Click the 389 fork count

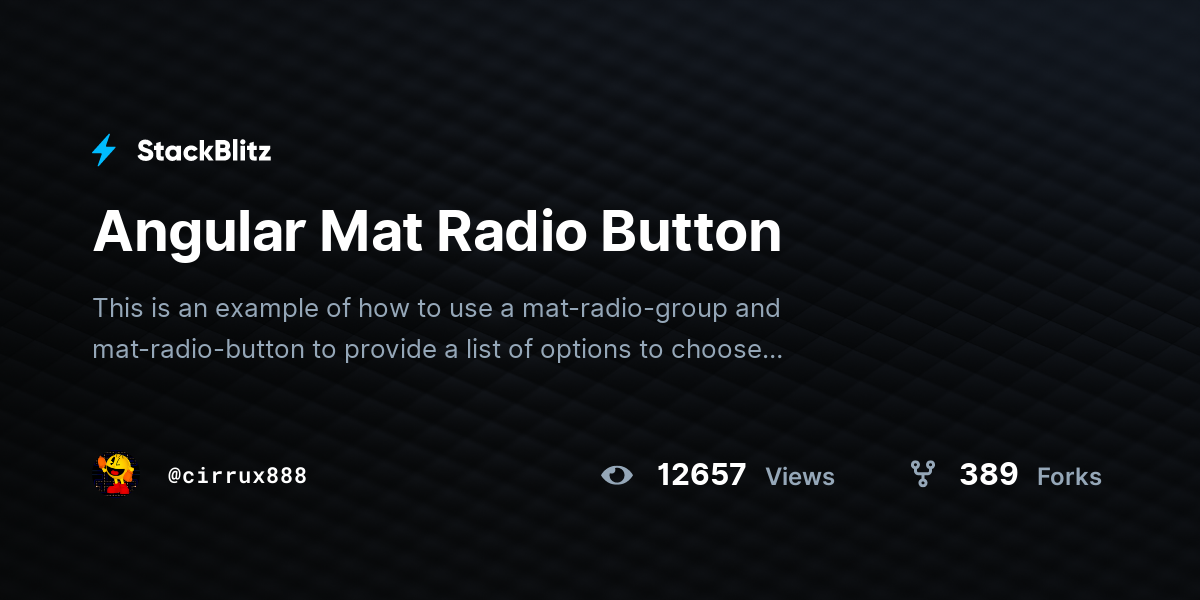pyautogui.click(x=989, y=474)
